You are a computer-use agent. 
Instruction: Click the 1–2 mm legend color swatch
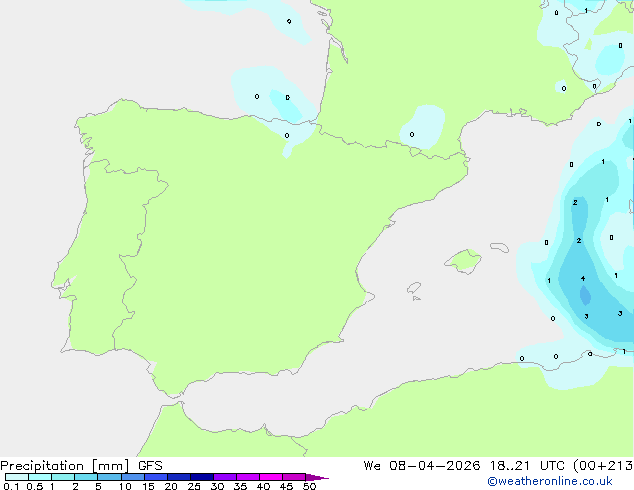(63, 477)
